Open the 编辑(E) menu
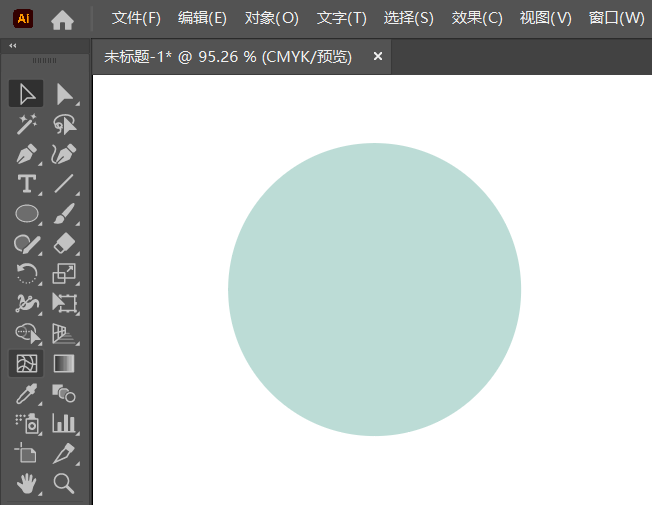 (x=203, y=18)
